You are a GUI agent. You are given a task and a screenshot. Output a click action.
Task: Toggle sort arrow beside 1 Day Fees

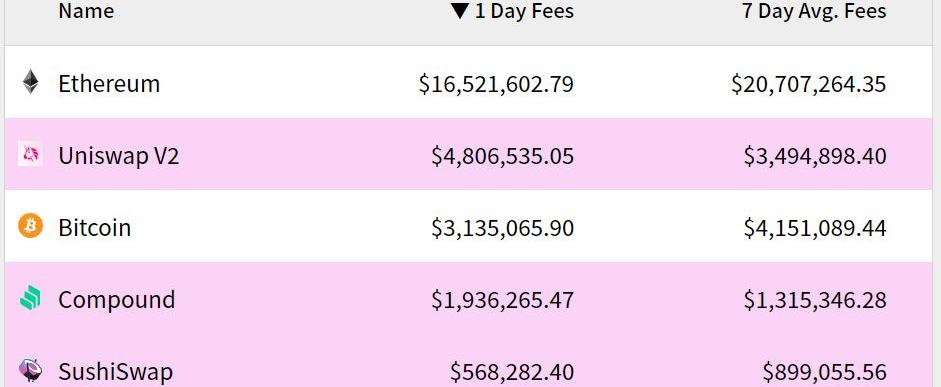[460, 11]
